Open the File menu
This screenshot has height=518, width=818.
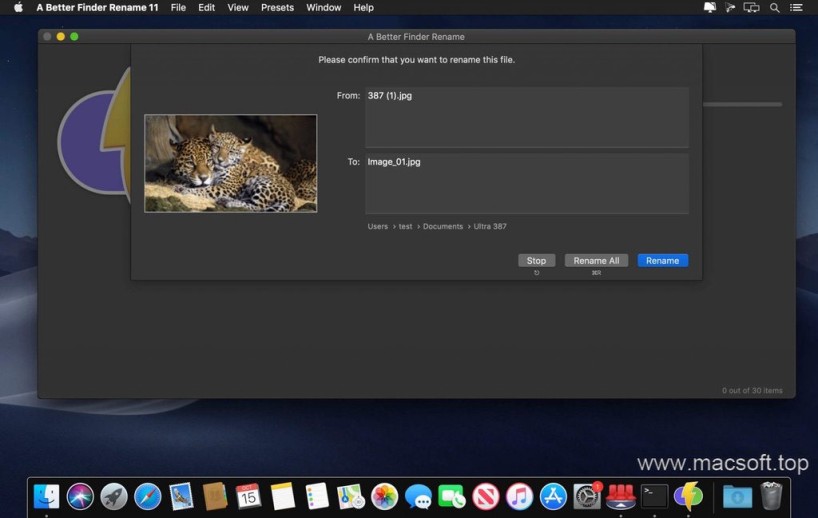[x=178, y=7]
